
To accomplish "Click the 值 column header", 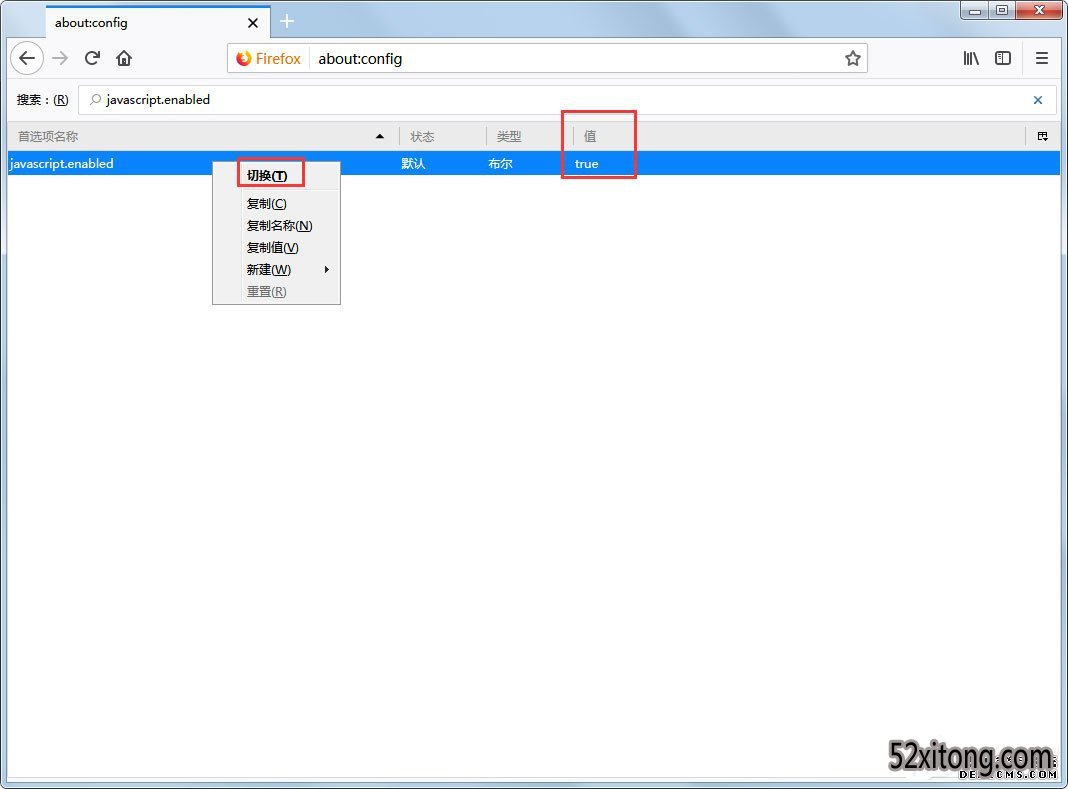I will pyautogui.click(x=798, y=136).
